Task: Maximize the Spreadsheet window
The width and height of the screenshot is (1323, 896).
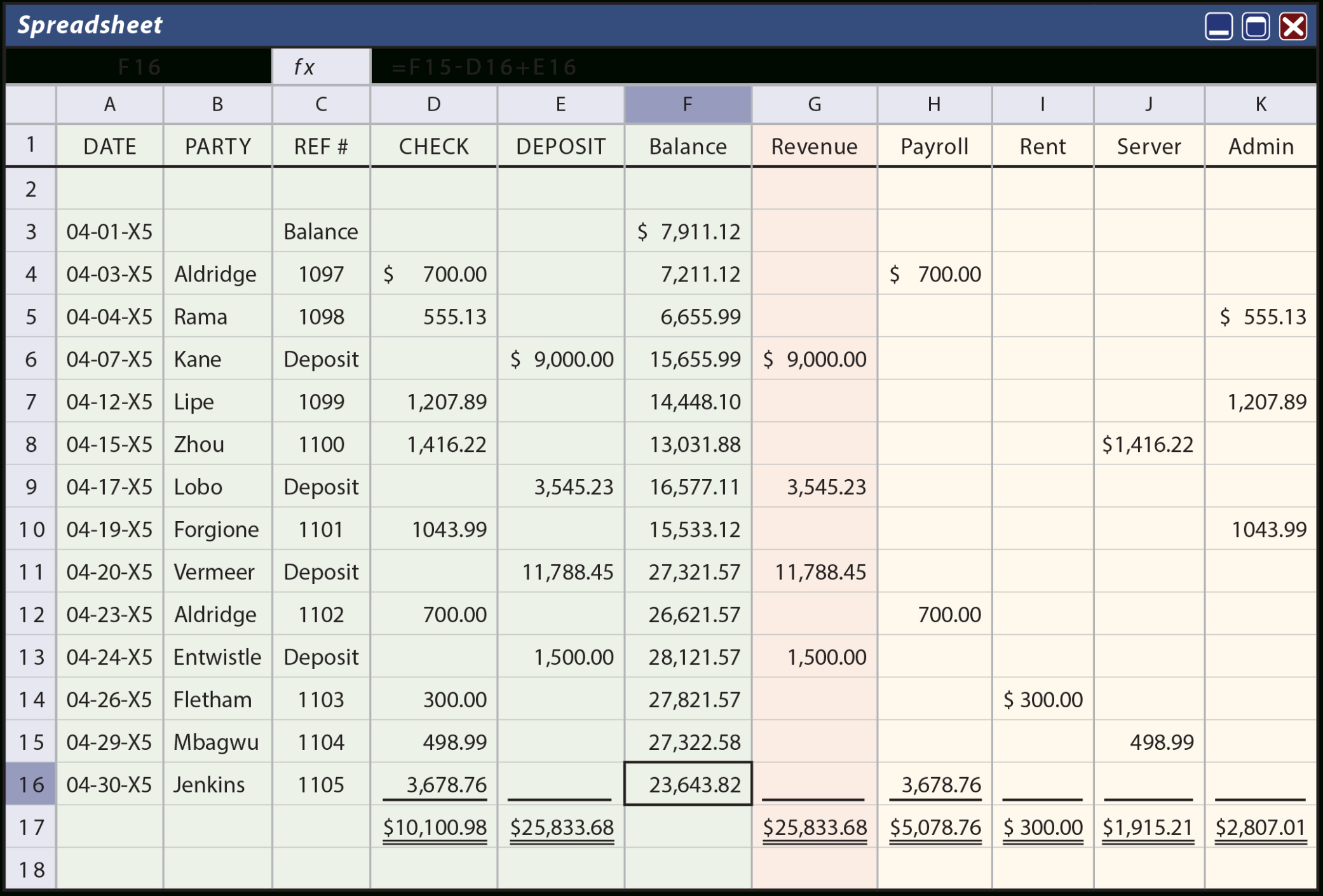Action: [x=1256, y=27]
